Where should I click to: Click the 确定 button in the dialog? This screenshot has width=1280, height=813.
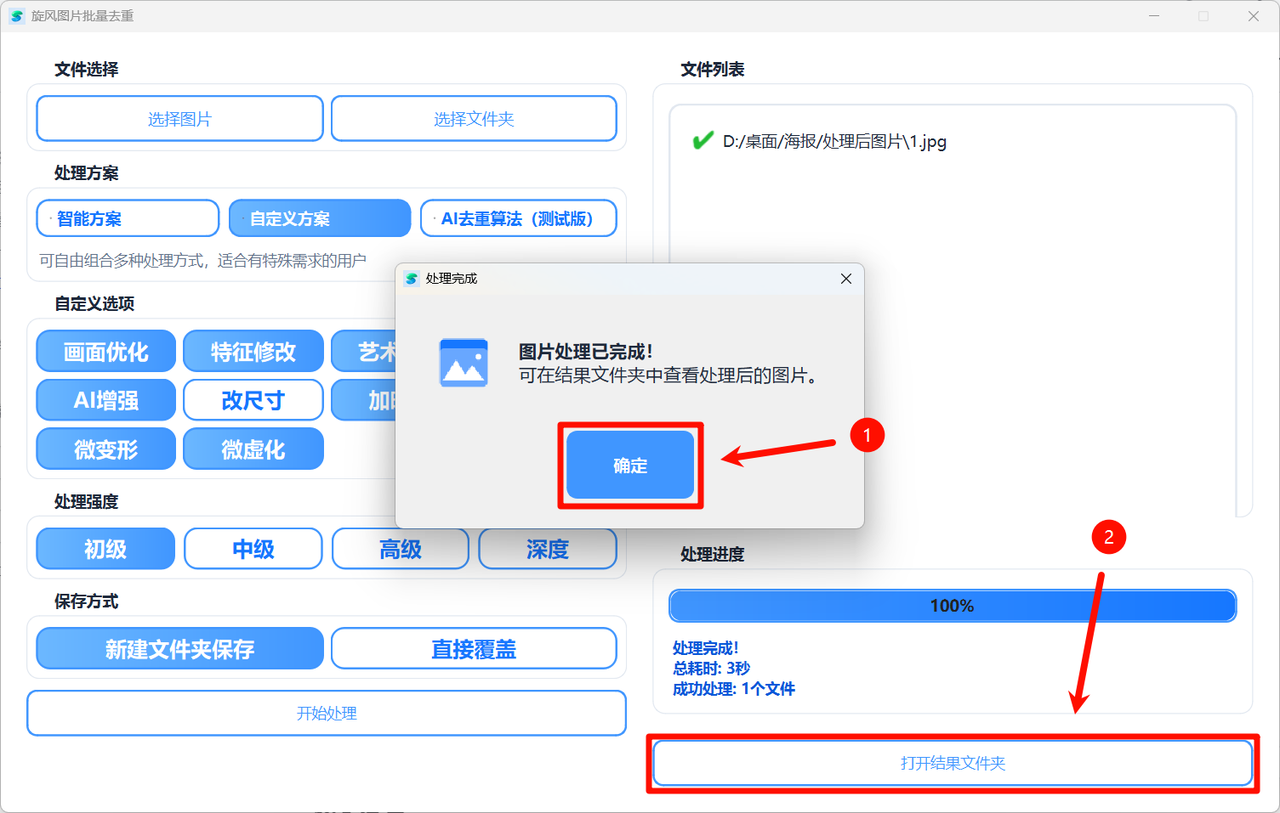coord(630,465)
